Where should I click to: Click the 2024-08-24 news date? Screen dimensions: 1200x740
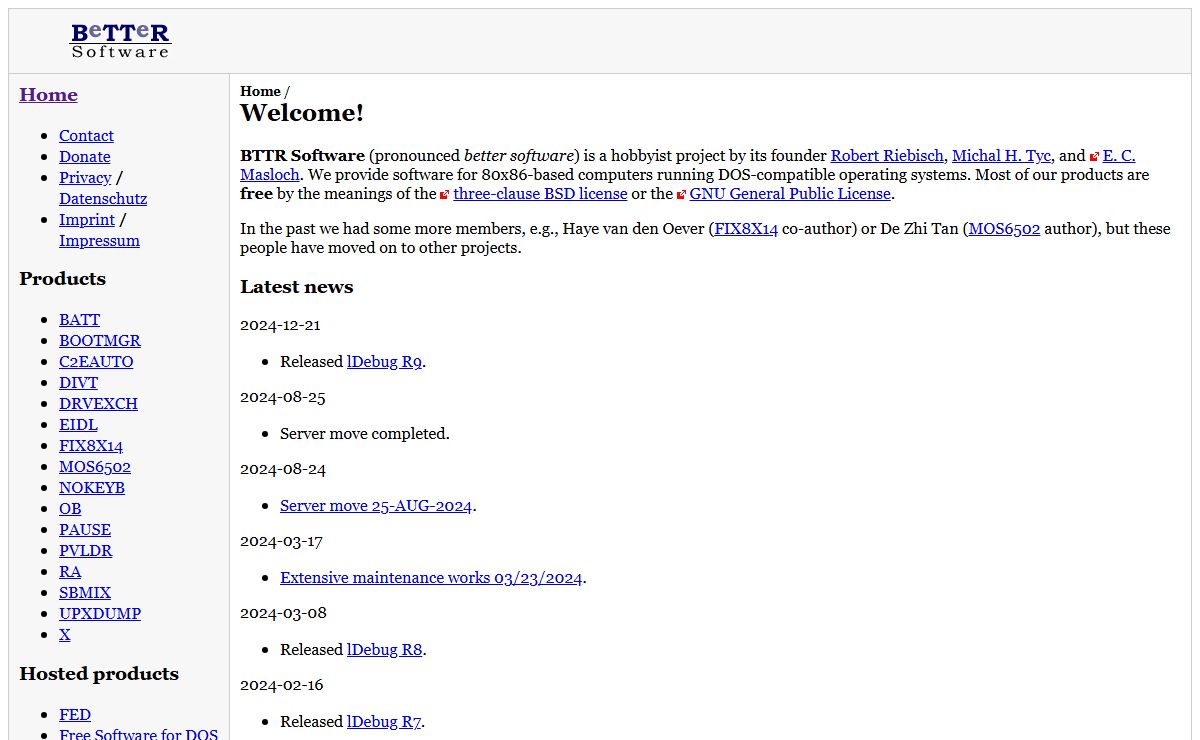pos(283,469)
